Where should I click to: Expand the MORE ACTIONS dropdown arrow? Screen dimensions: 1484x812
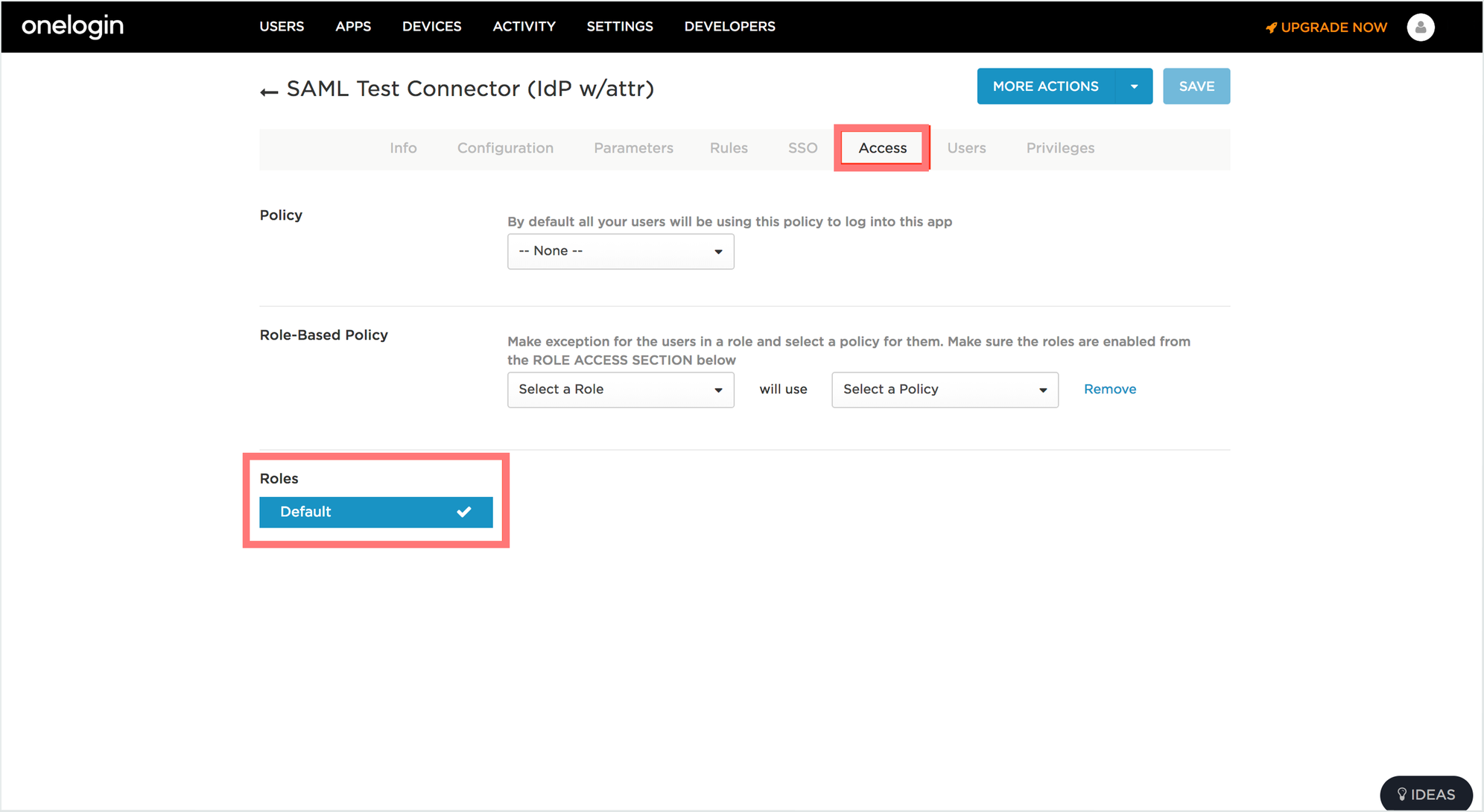[x=1134, y=86]
